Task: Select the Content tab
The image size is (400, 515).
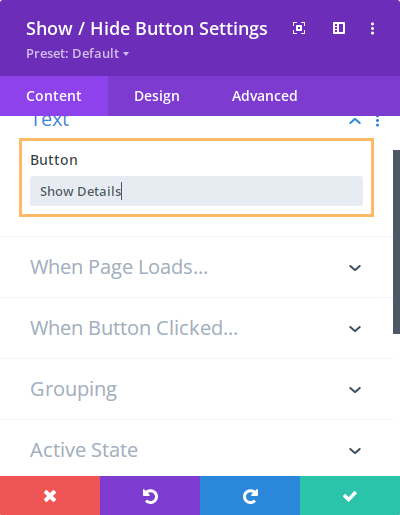Action: [x=54, y=96]
